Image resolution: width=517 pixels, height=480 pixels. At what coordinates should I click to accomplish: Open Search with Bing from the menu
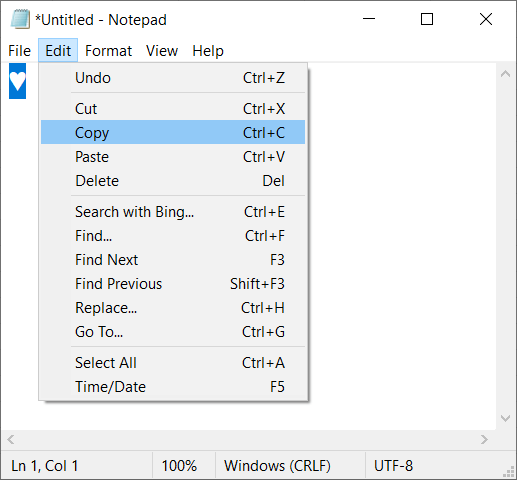pyautogui.click(x=173, y=211)
